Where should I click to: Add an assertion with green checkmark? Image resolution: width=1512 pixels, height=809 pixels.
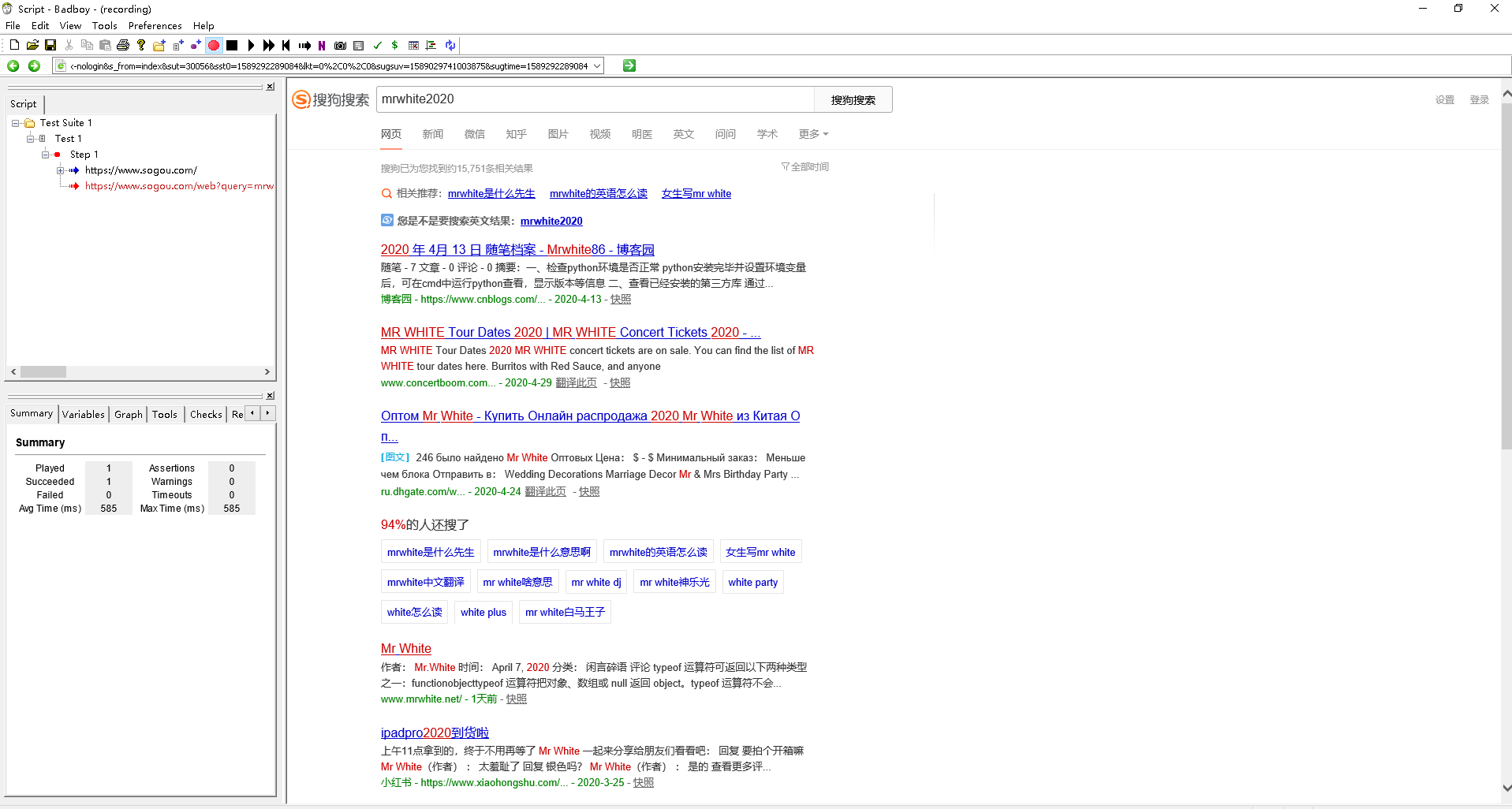pos(377,46)
